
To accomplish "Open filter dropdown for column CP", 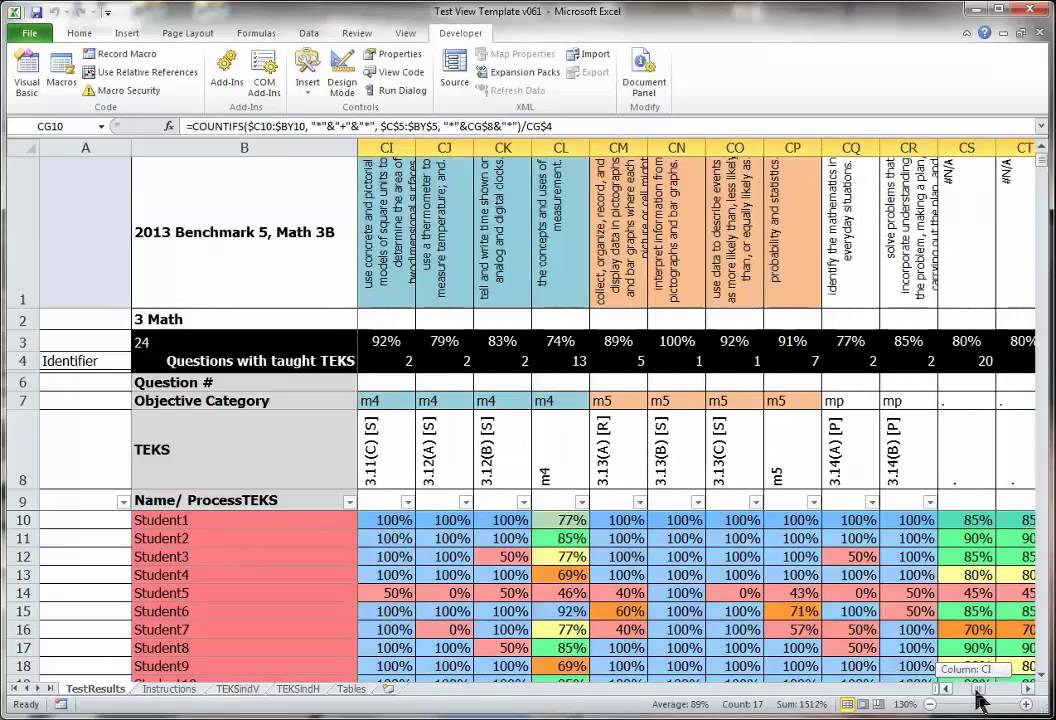I will point(813,502).
